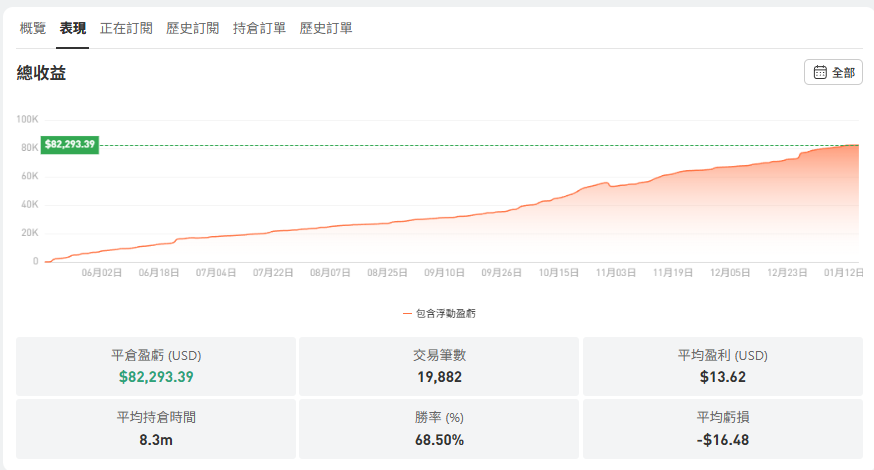This screenshot has height=470, width=874.
Task: Click the 08月07日 axis date
Action: [x=330, y=273]
